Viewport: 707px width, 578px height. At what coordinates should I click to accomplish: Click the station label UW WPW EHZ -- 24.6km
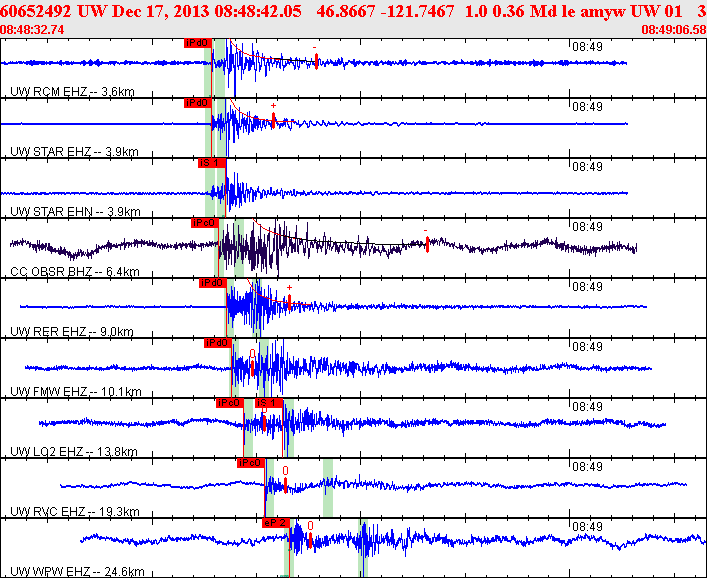(77, 572)
